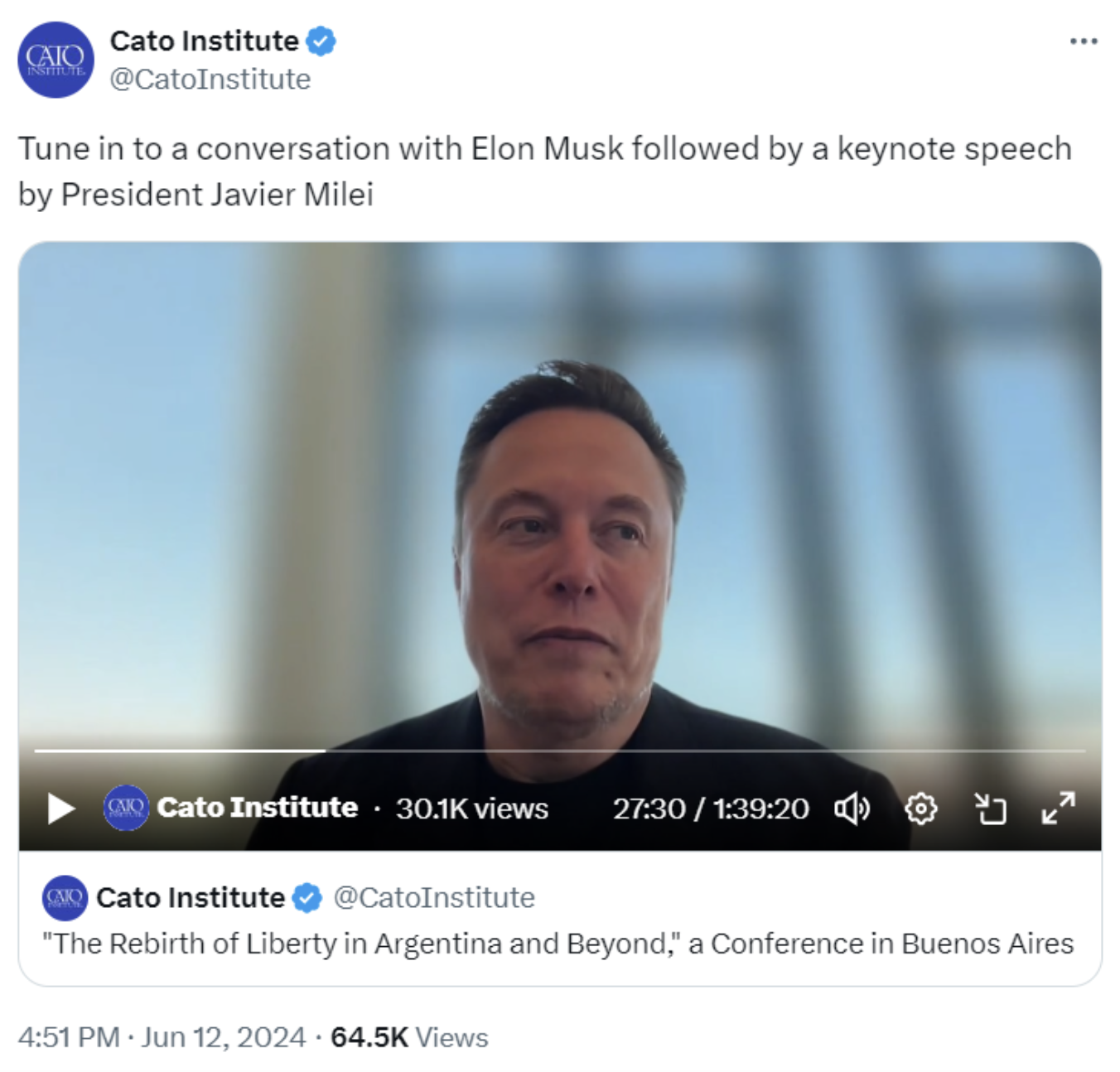
Task: Open the @CatoInstitute handle under the header name
Action: tap(210, 80)
